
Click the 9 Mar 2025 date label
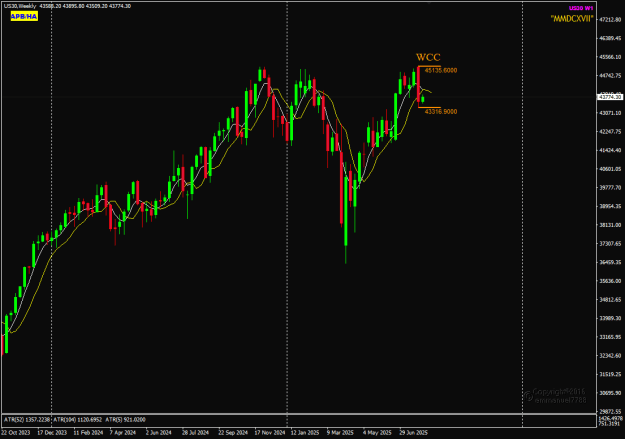(340, 433)
